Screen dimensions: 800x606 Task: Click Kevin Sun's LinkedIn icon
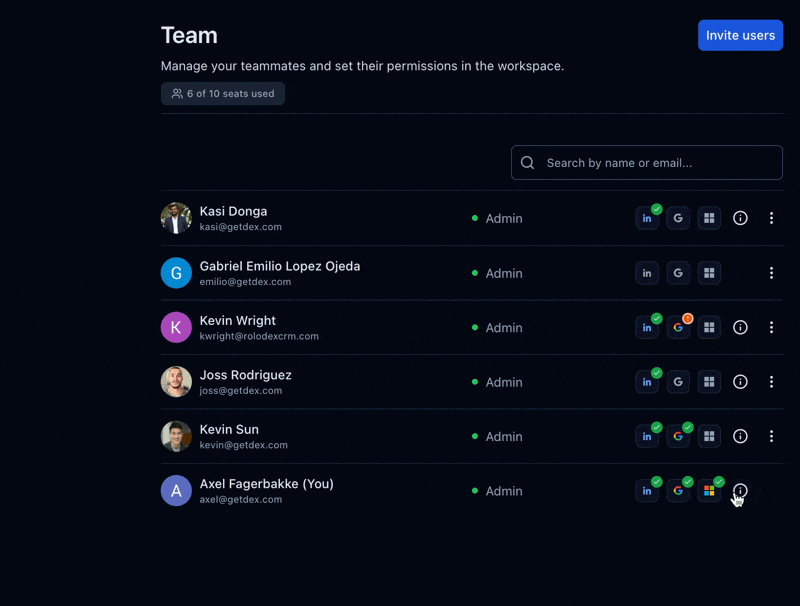647,436
